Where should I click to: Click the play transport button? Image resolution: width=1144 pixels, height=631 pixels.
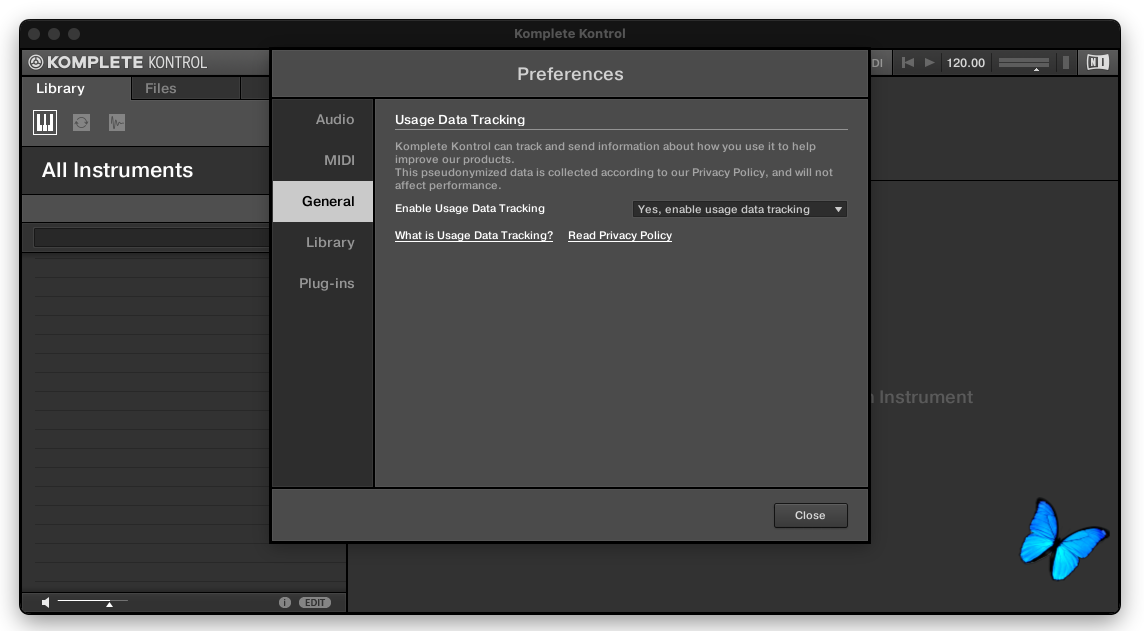click(930, 63)
